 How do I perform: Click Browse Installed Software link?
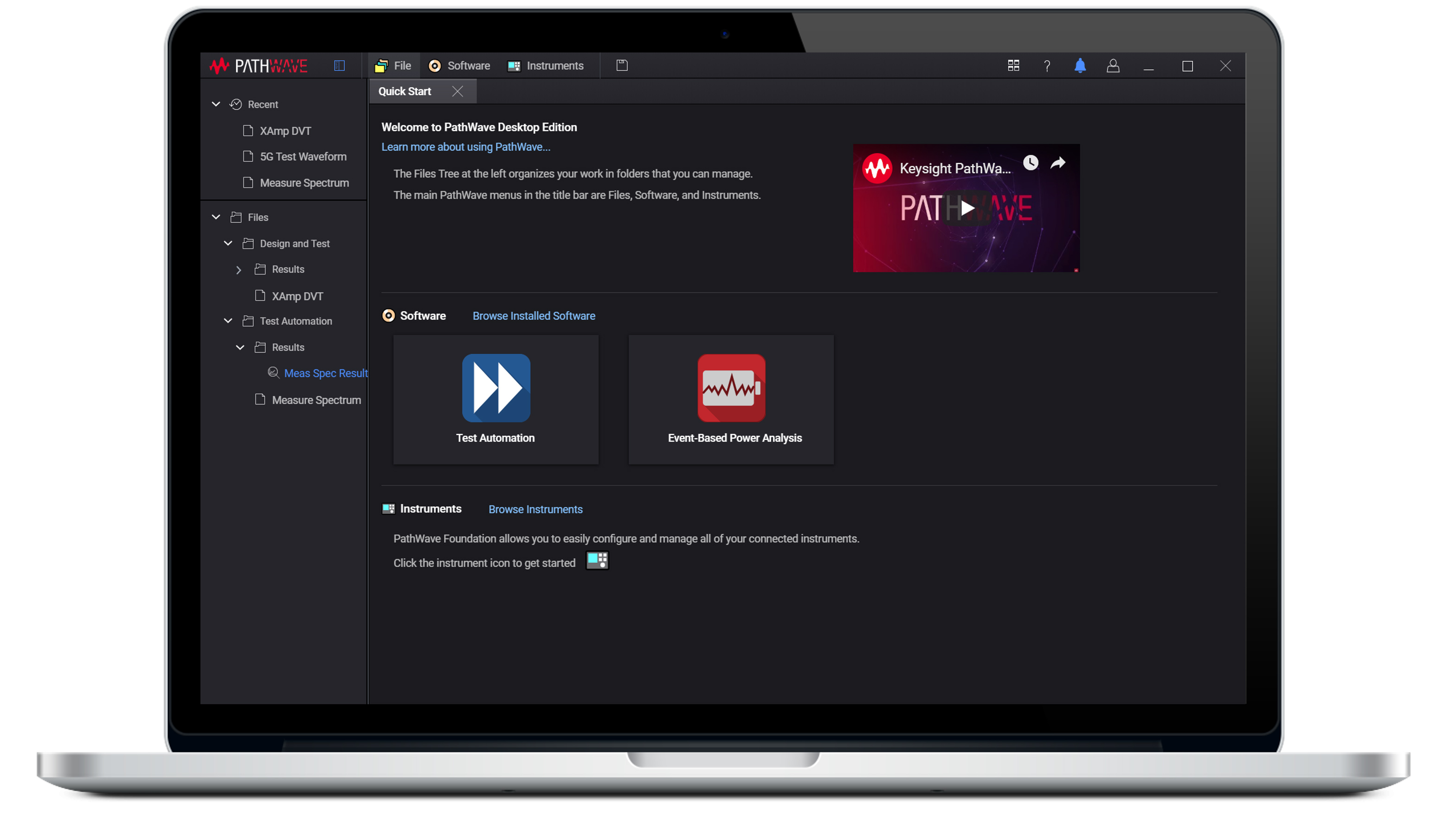point(533,316)
